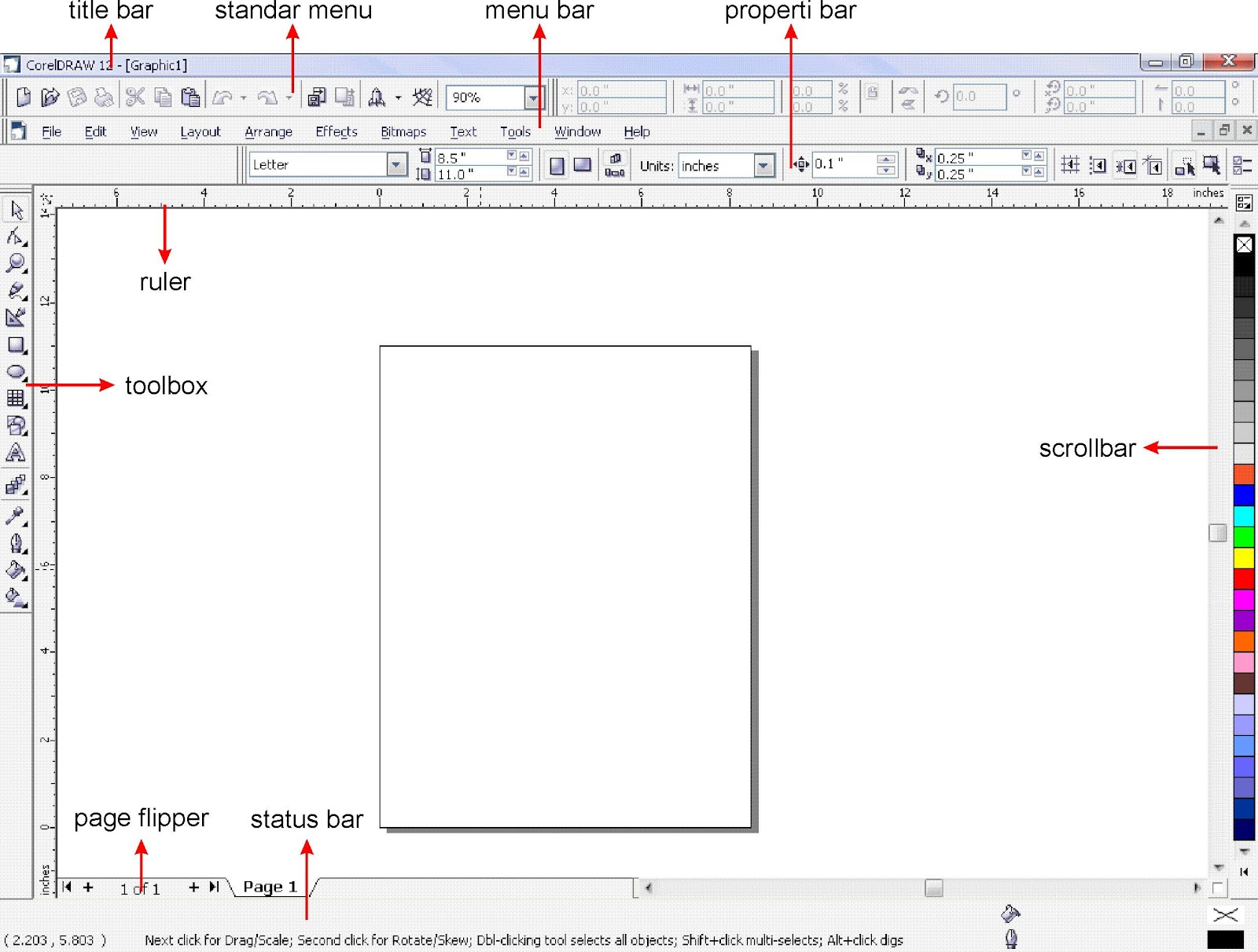This screenshot has width=1258, height=952.
Task: Toggle Dynamic Guides
Action: point(1153,165)
